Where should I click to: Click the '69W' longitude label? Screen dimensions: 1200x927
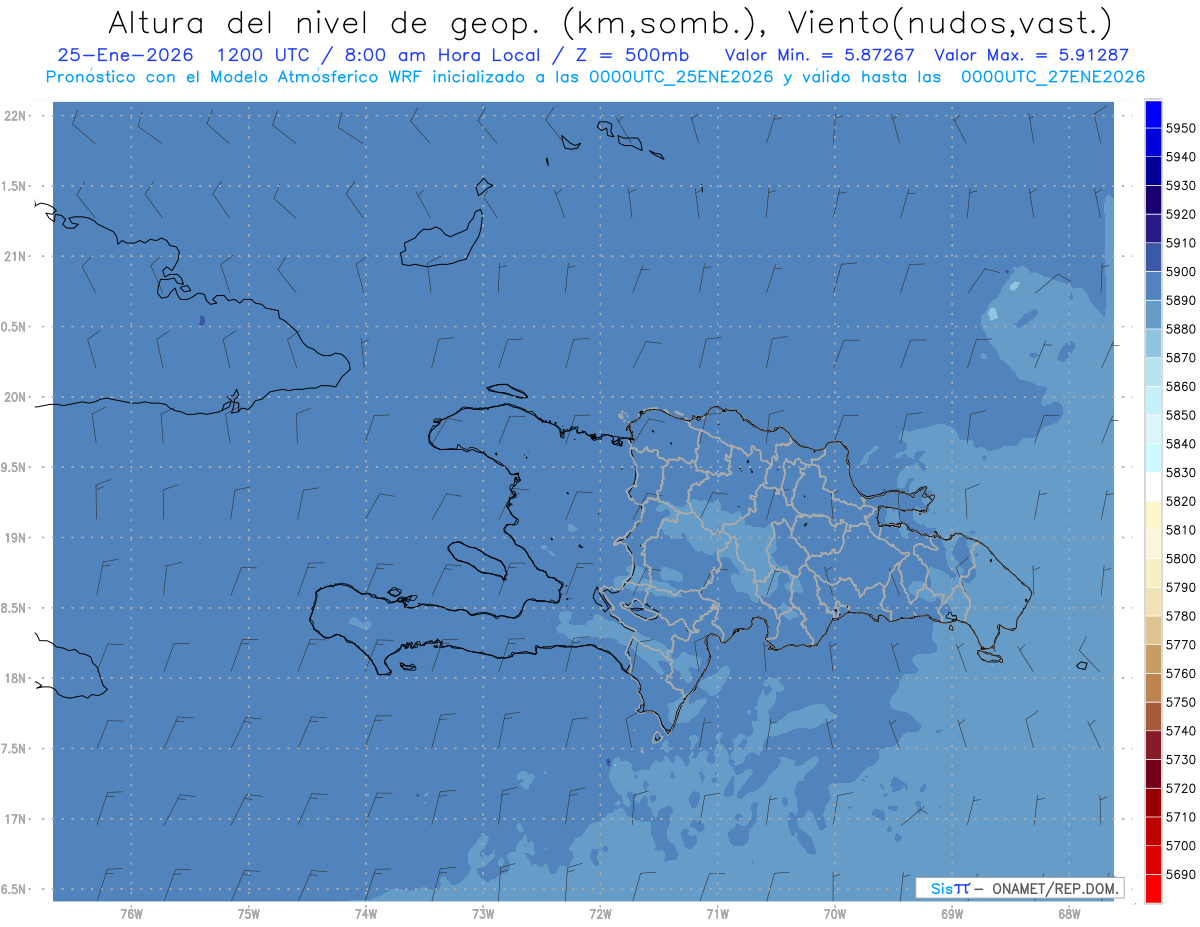click(x=951, y=913)
